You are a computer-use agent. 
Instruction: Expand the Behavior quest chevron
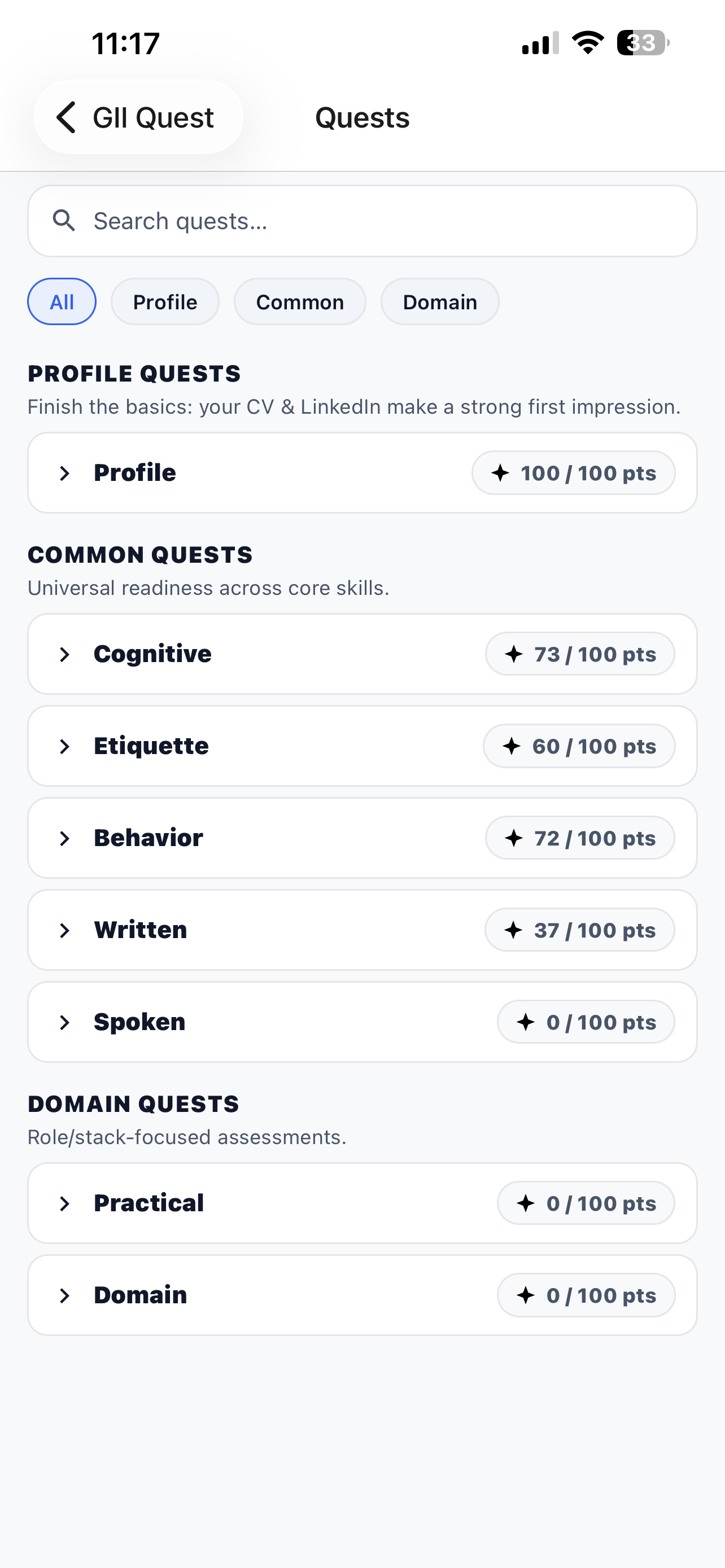point(64,838)
